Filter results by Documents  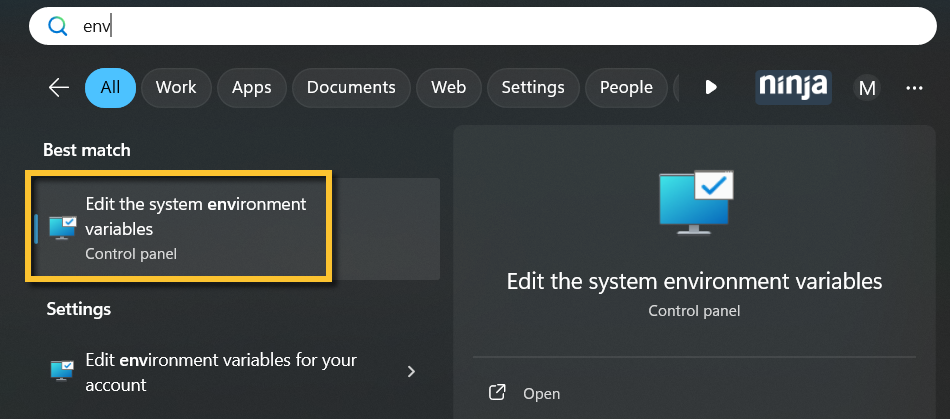click(351, 88)
